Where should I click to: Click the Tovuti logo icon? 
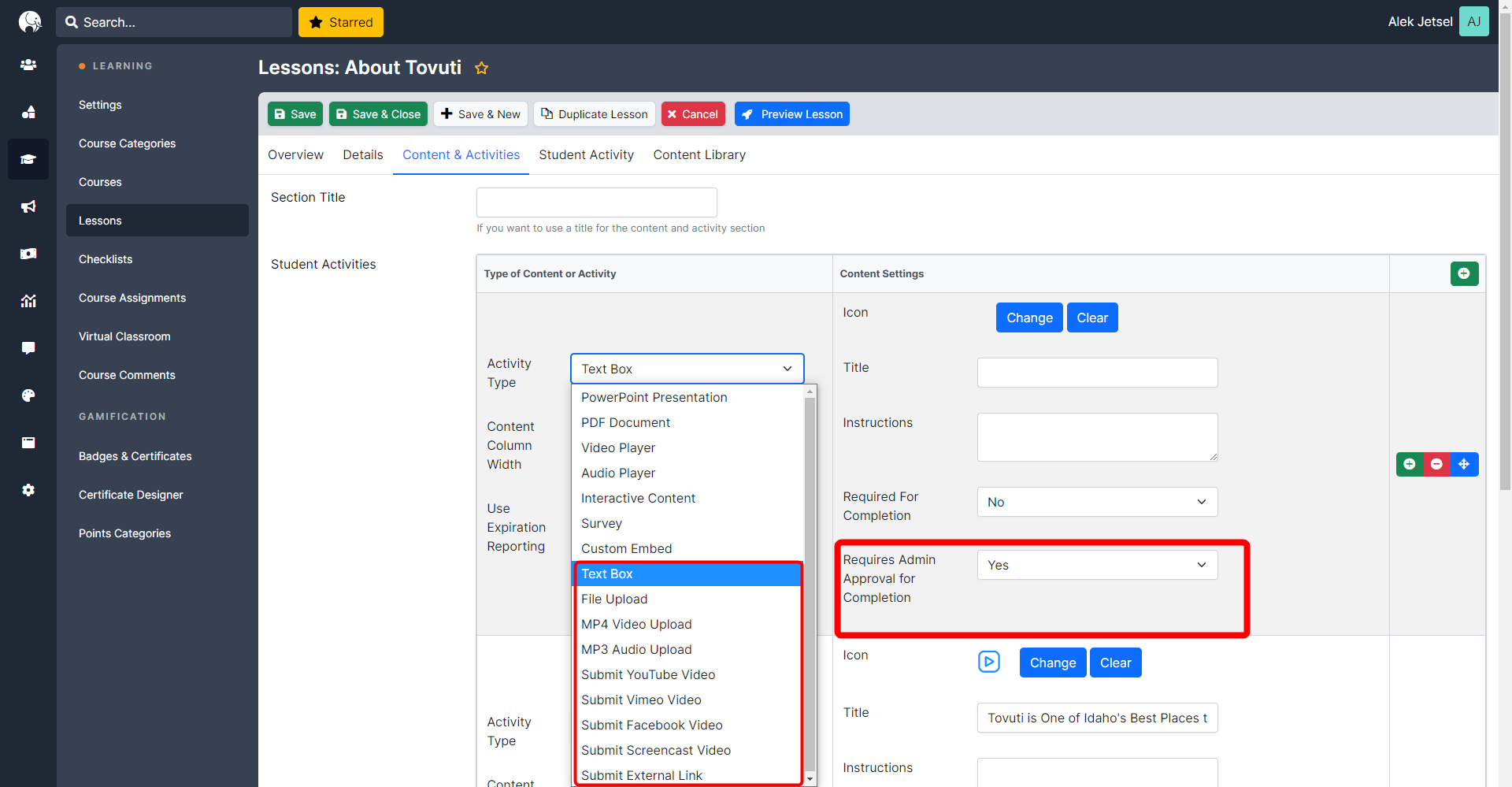pos(29,21)
